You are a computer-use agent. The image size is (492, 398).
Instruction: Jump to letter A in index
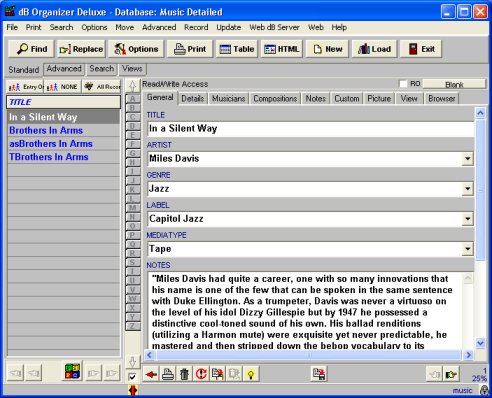(132, 99)
